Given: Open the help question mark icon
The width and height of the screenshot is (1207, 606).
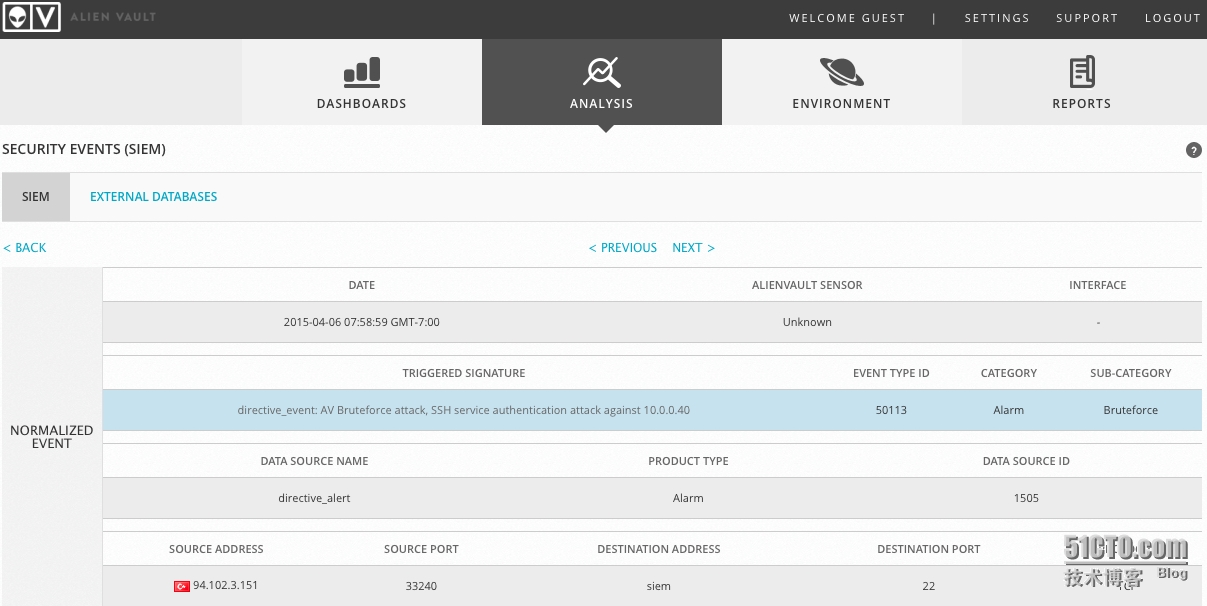Looking at the screenshot, I should (1193, 150).
